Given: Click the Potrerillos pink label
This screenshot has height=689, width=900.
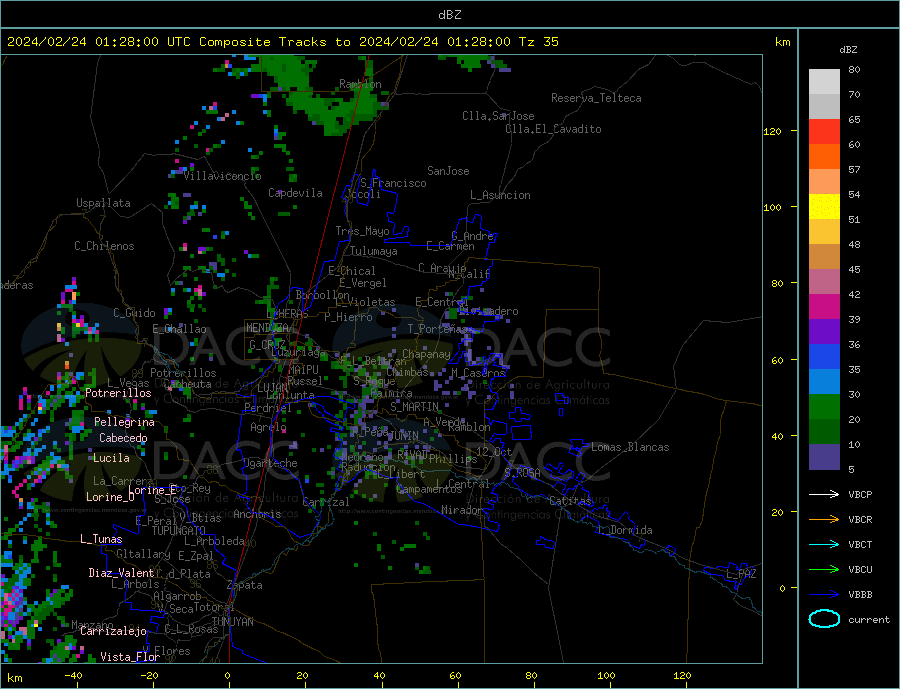Looking at the screenshot, I should point(118,393).
